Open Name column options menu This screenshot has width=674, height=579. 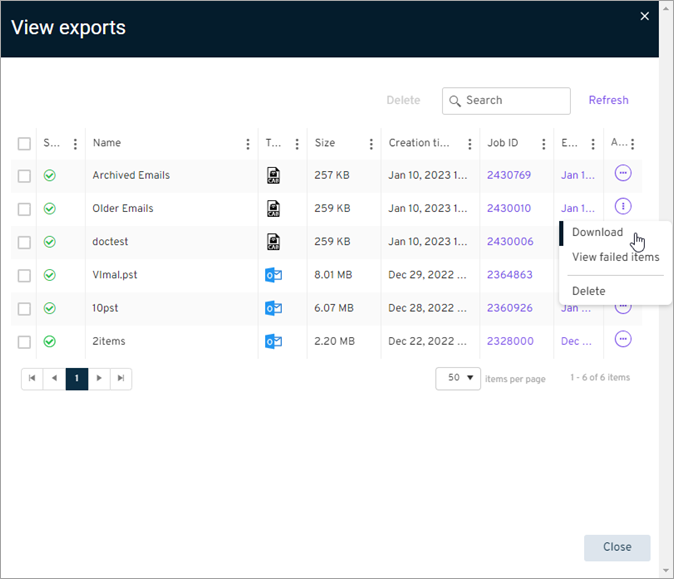pos(248,144)
